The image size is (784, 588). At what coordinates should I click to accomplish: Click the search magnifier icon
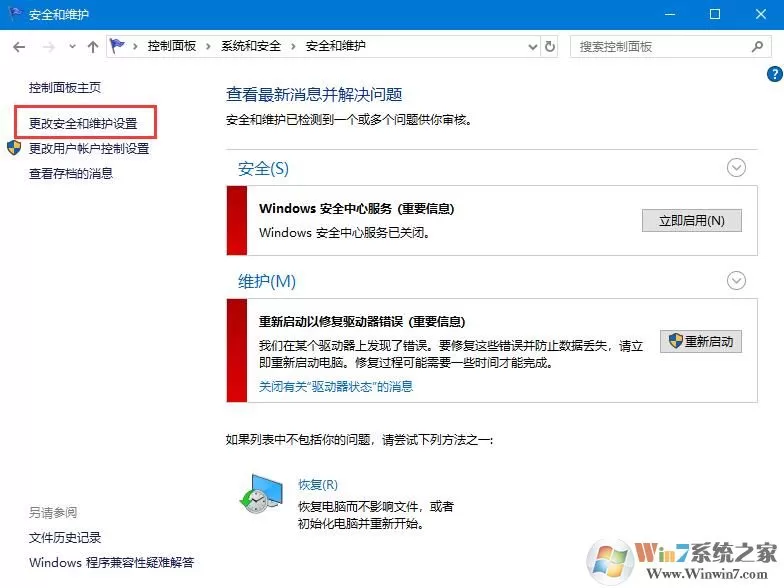coord(757,46)
